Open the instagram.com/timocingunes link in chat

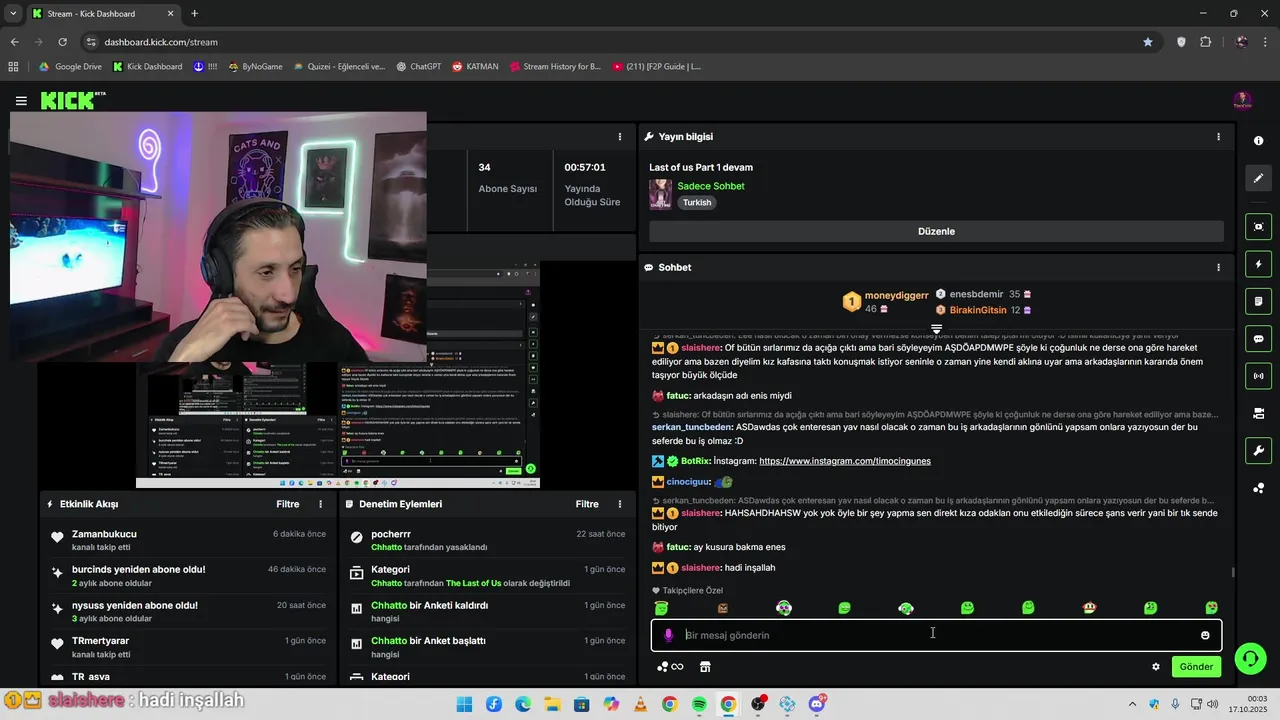coord(845,461)
